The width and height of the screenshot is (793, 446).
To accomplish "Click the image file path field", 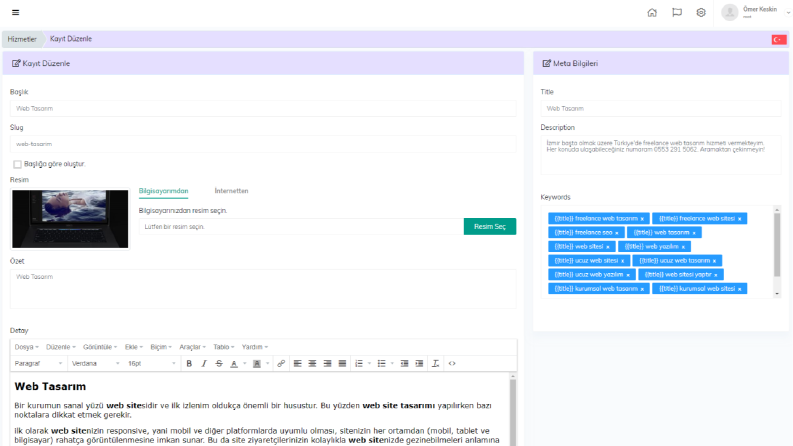I will [x=301, y=227].
